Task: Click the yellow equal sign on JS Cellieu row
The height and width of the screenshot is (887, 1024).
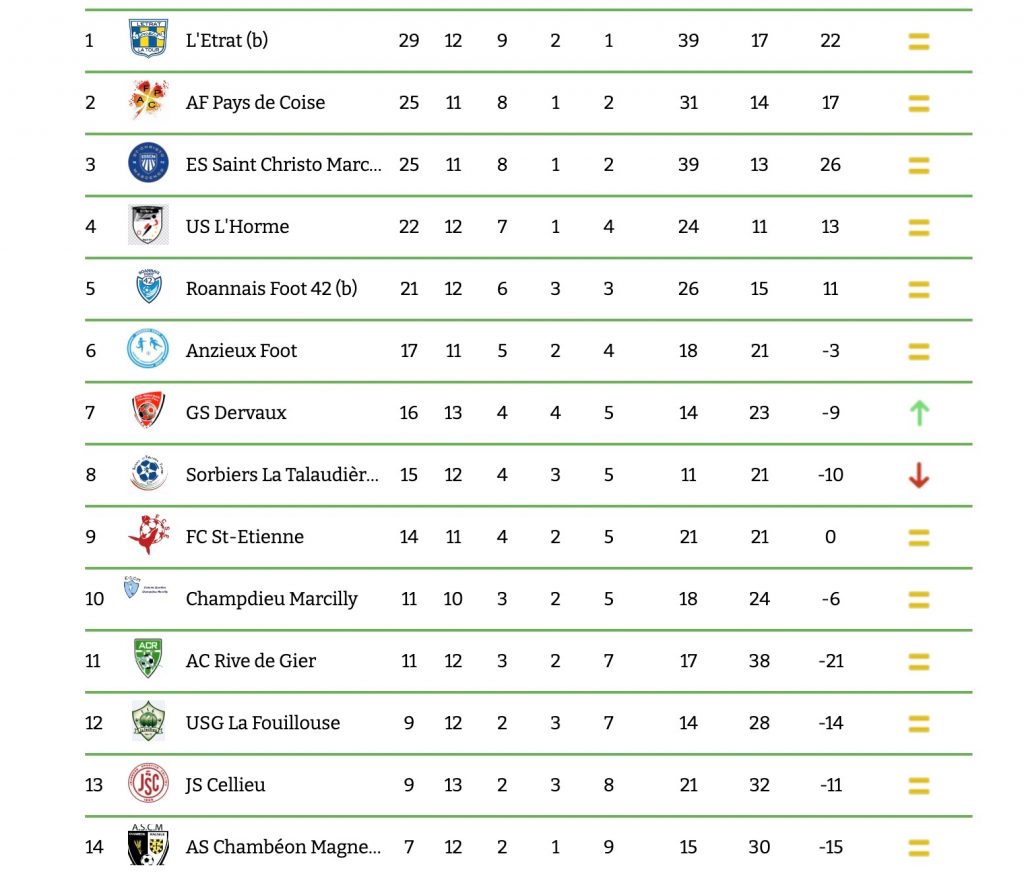Action: 919,786
